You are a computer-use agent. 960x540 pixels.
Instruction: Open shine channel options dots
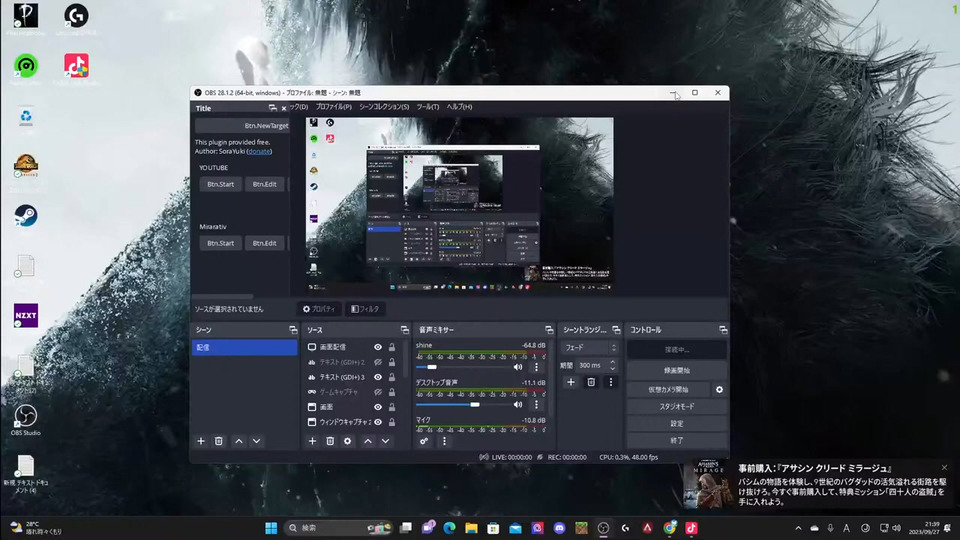pyautogui.click(x=536, y=367)
